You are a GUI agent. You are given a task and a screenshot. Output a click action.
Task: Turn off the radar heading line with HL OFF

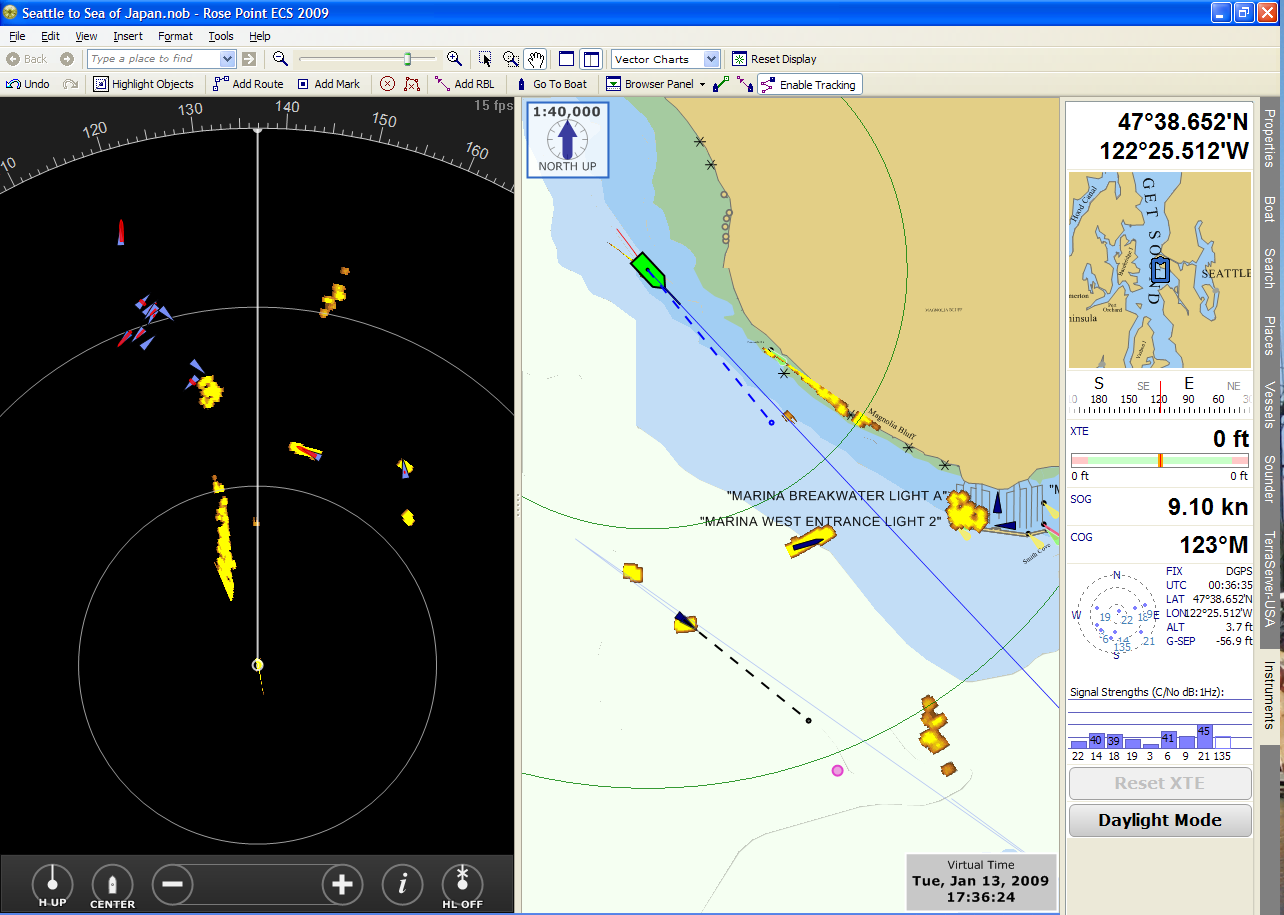tap(462, 885)
